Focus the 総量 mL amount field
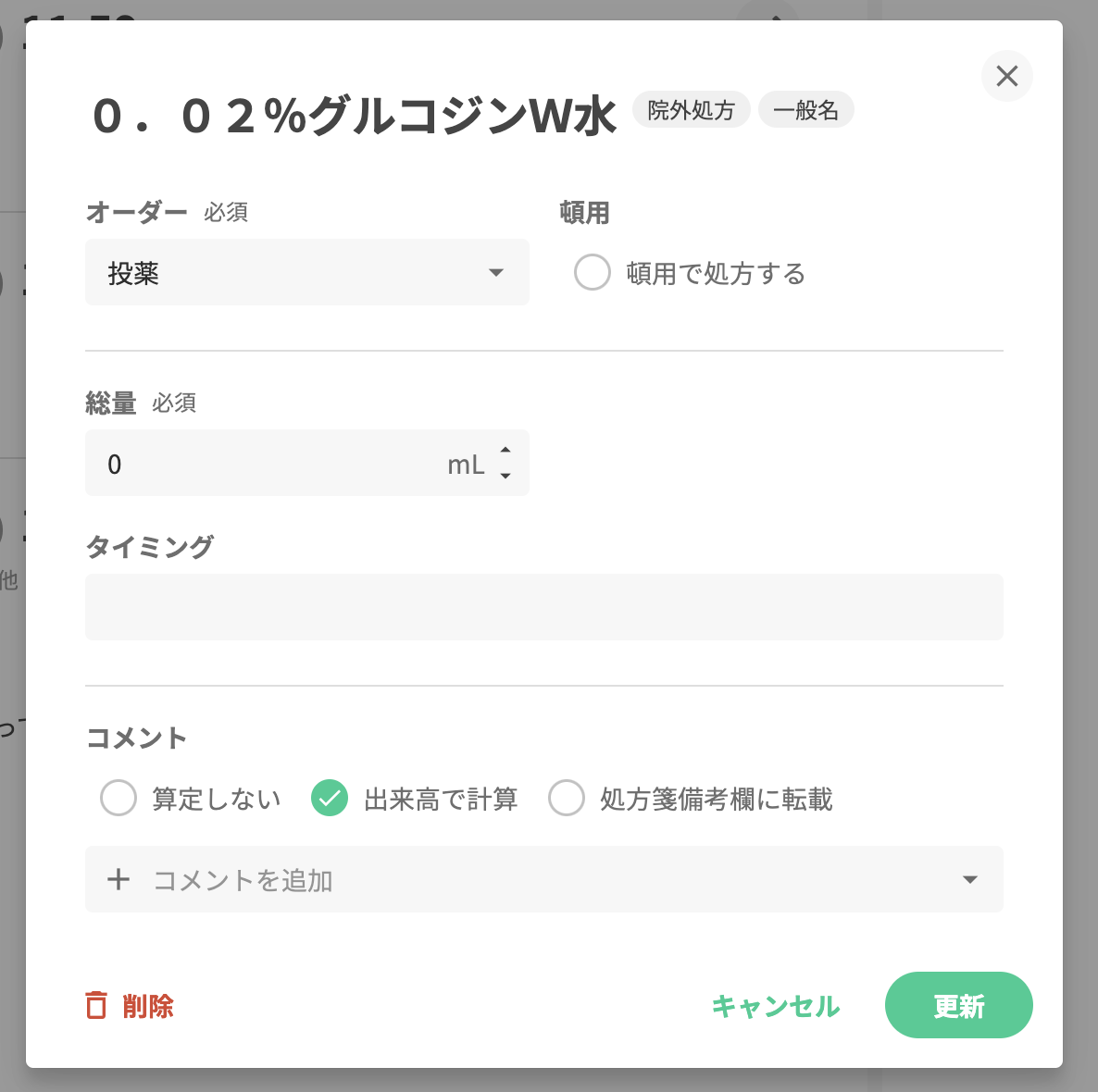Screen dimensions: 1098x1092 point(268,464)
